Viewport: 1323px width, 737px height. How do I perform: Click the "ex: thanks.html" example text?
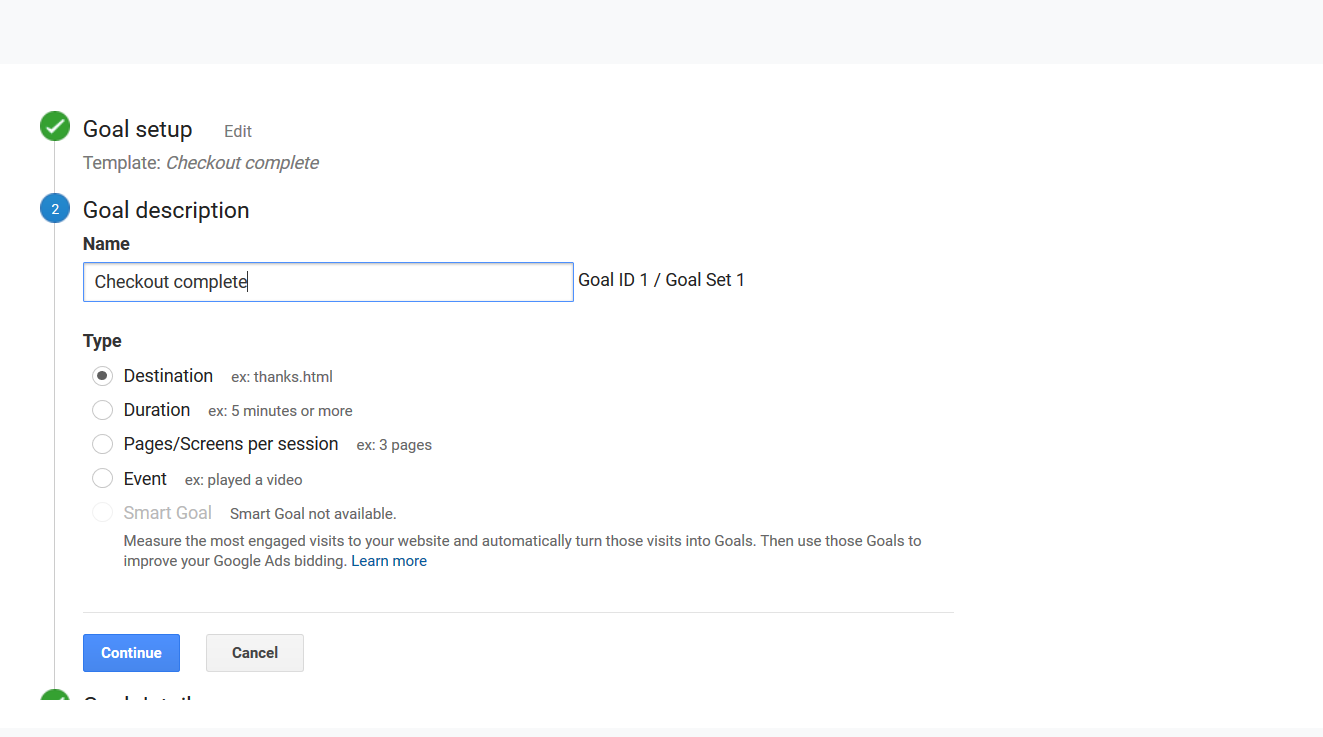coord(282,377)
